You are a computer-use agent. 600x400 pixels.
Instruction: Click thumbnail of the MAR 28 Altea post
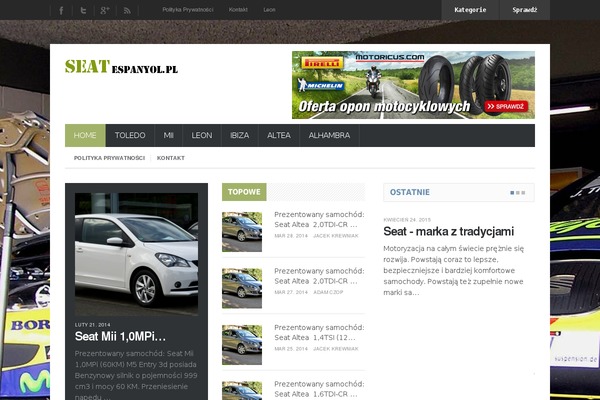pyautogui.click(x=242, y=232)
